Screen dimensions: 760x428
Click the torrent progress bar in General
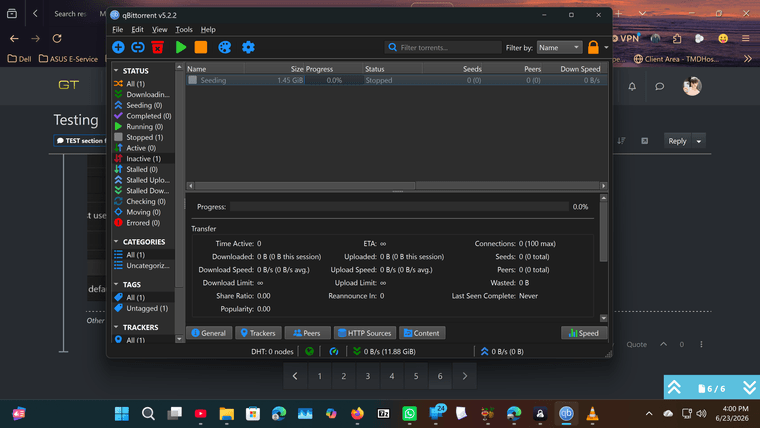point(399,207)
